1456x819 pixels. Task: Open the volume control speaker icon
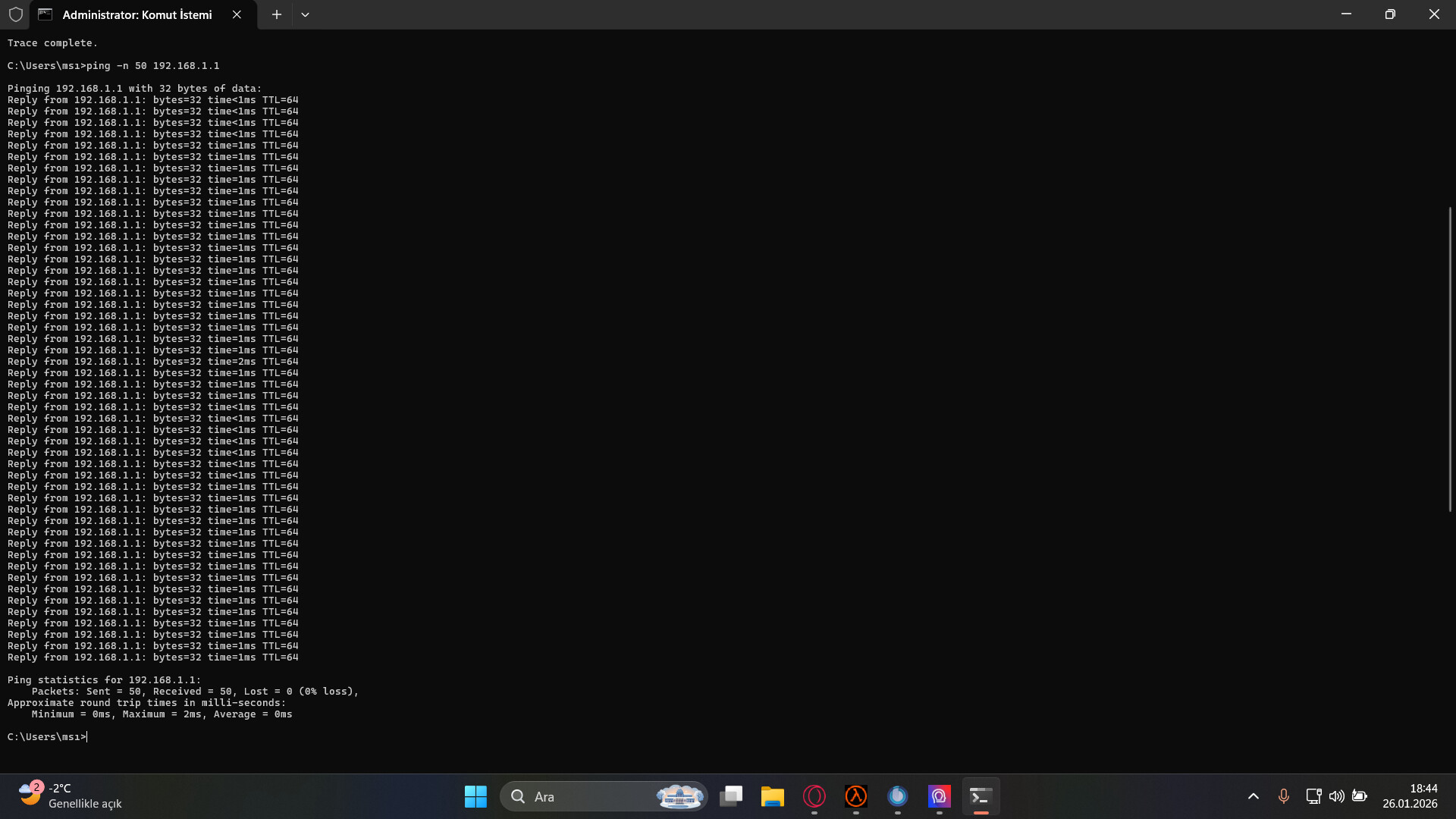[x=1337, y=796]
